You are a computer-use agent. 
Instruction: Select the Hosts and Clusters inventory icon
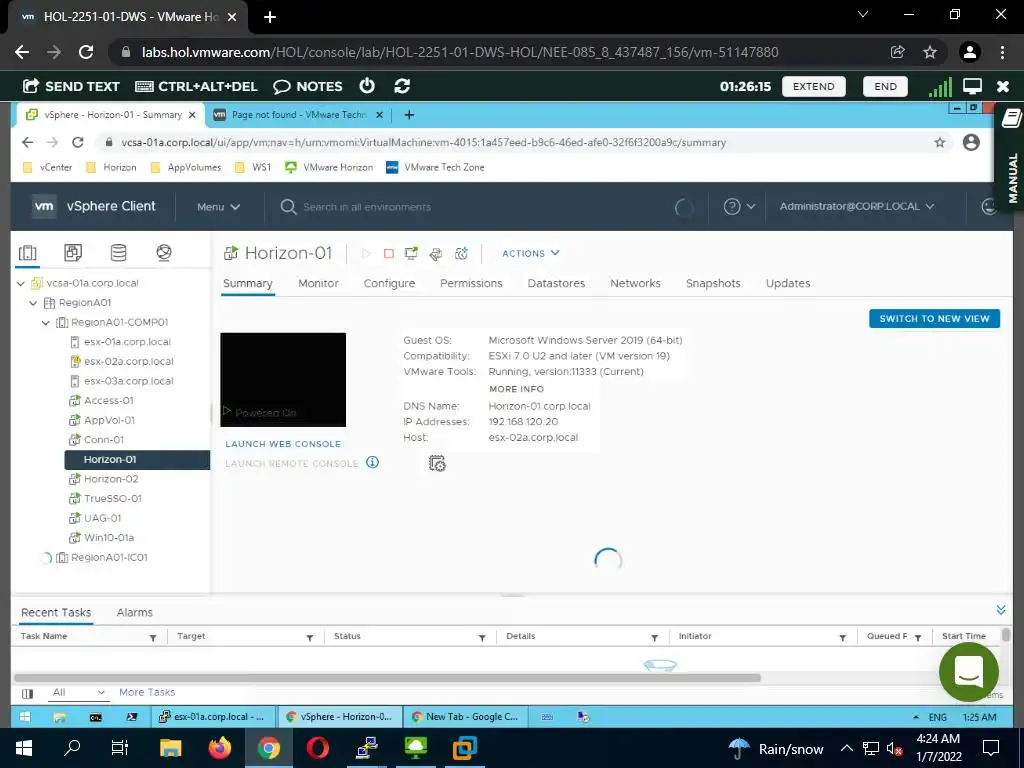(27, 253)
